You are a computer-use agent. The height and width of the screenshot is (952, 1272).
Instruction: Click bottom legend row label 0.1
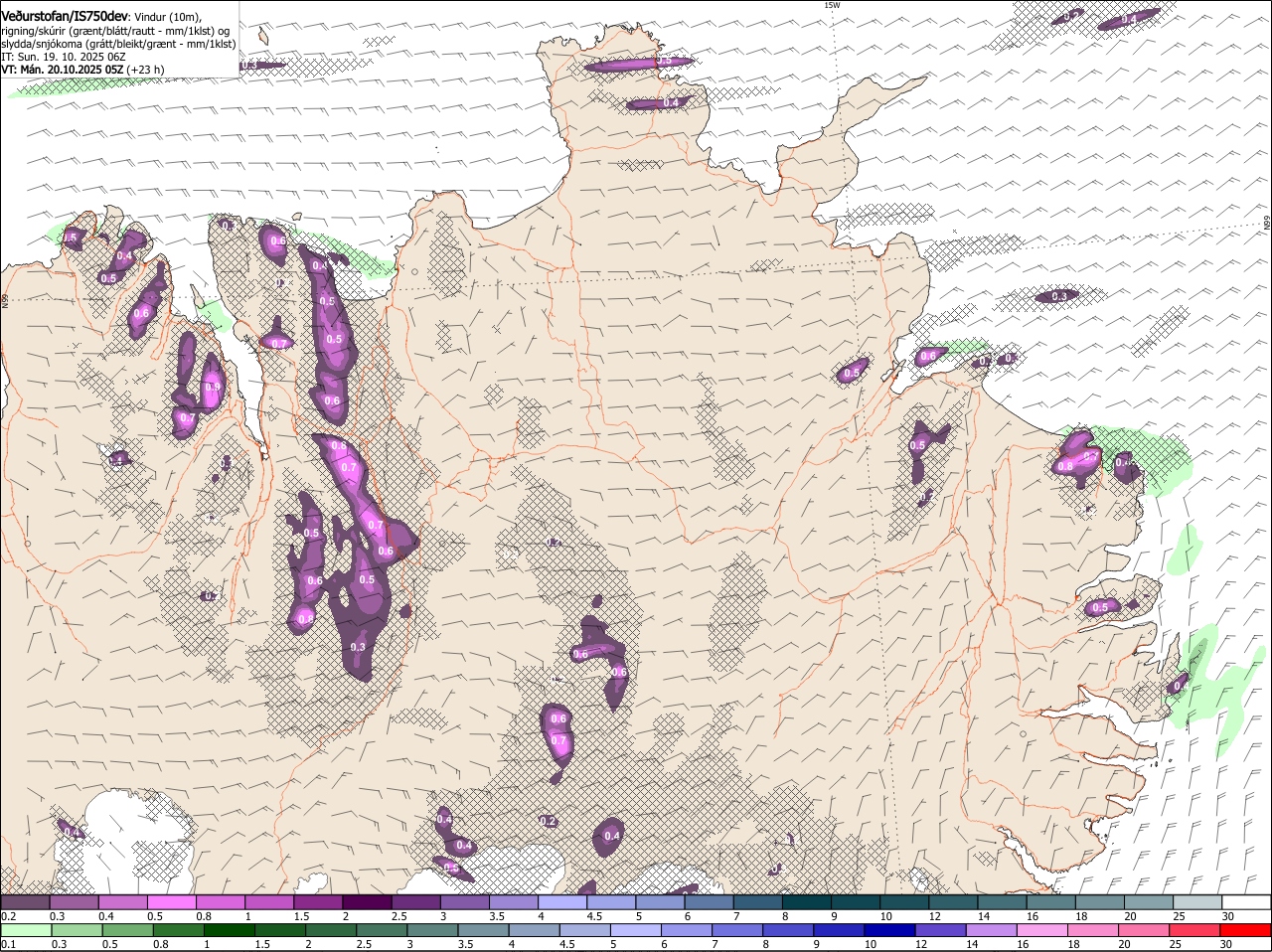click(x=8, y=945)
